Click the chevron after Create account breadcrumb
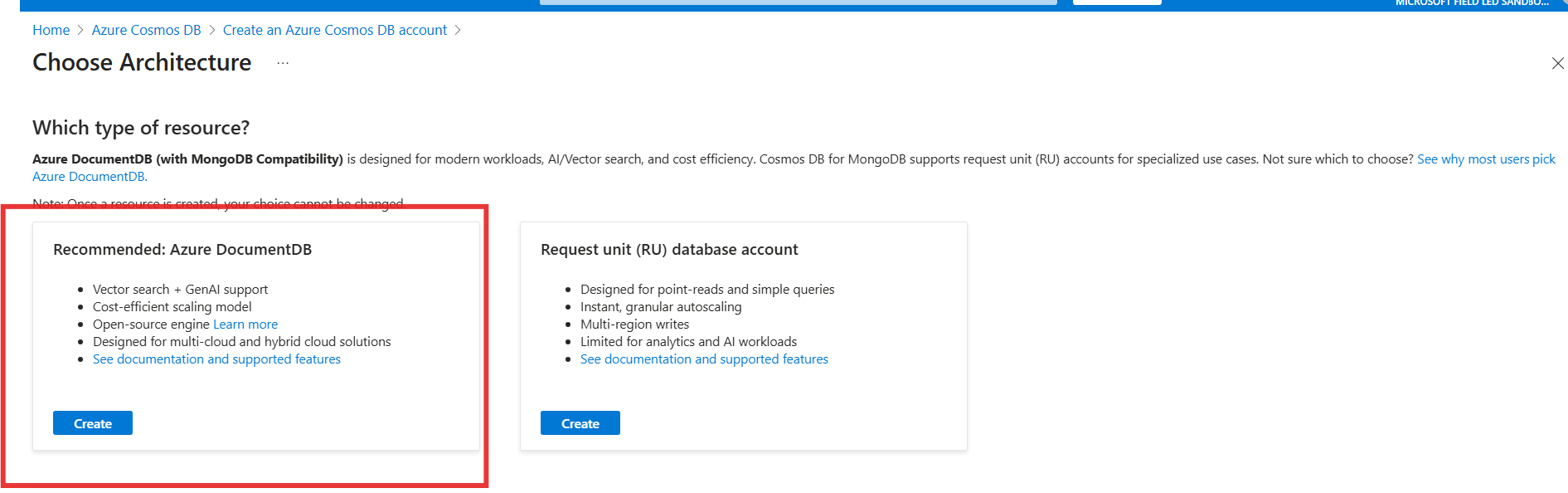The width and height of the screenshot is (1568, 493). pos(458,30)
